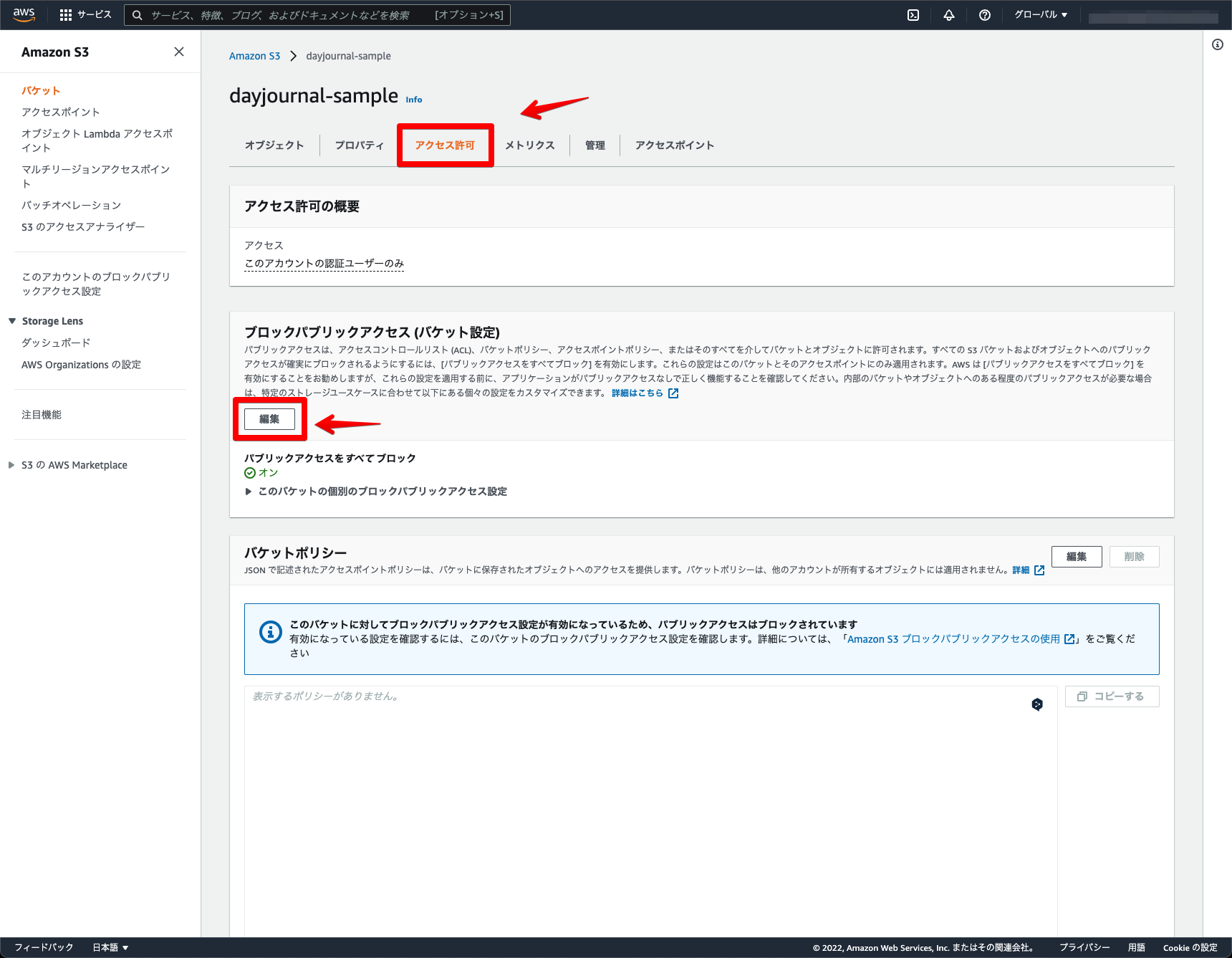This screenshot has height=958, width=1232.
Task: Open the services grid menu icon
Action: click(x=66, y=15)
